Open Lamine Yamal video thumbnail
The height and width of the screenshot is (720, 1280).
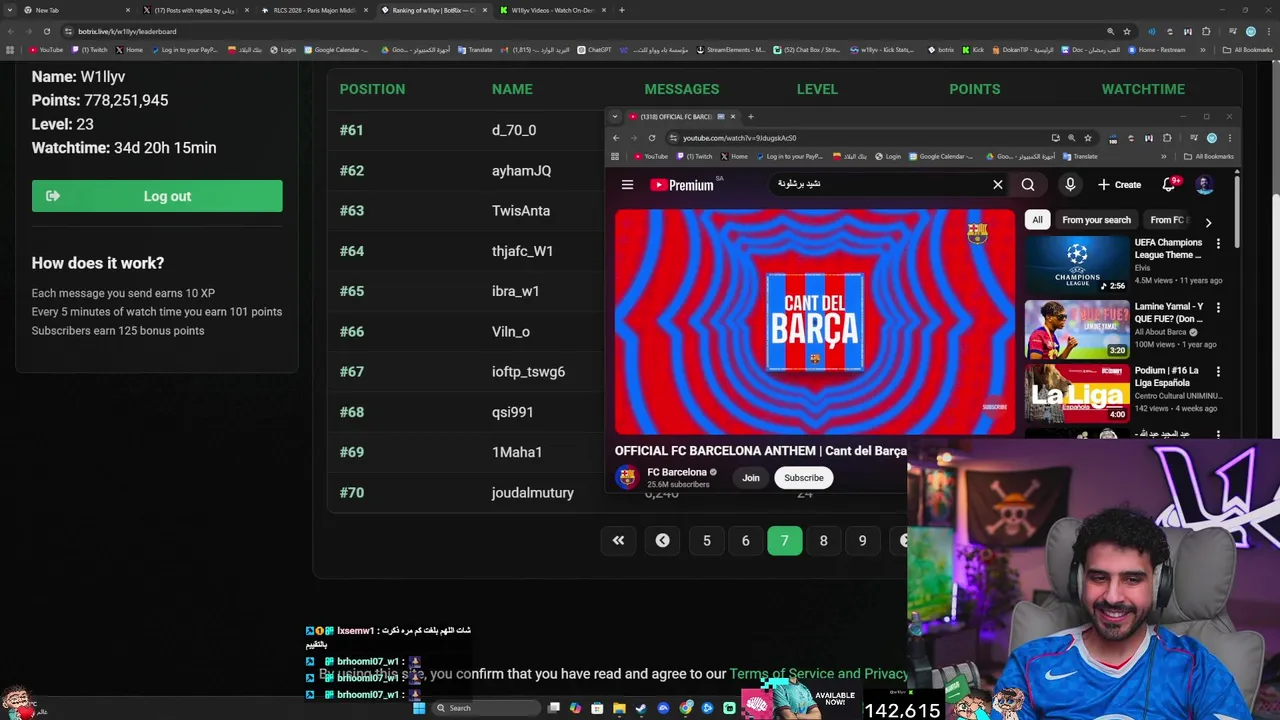[1077, 328]
